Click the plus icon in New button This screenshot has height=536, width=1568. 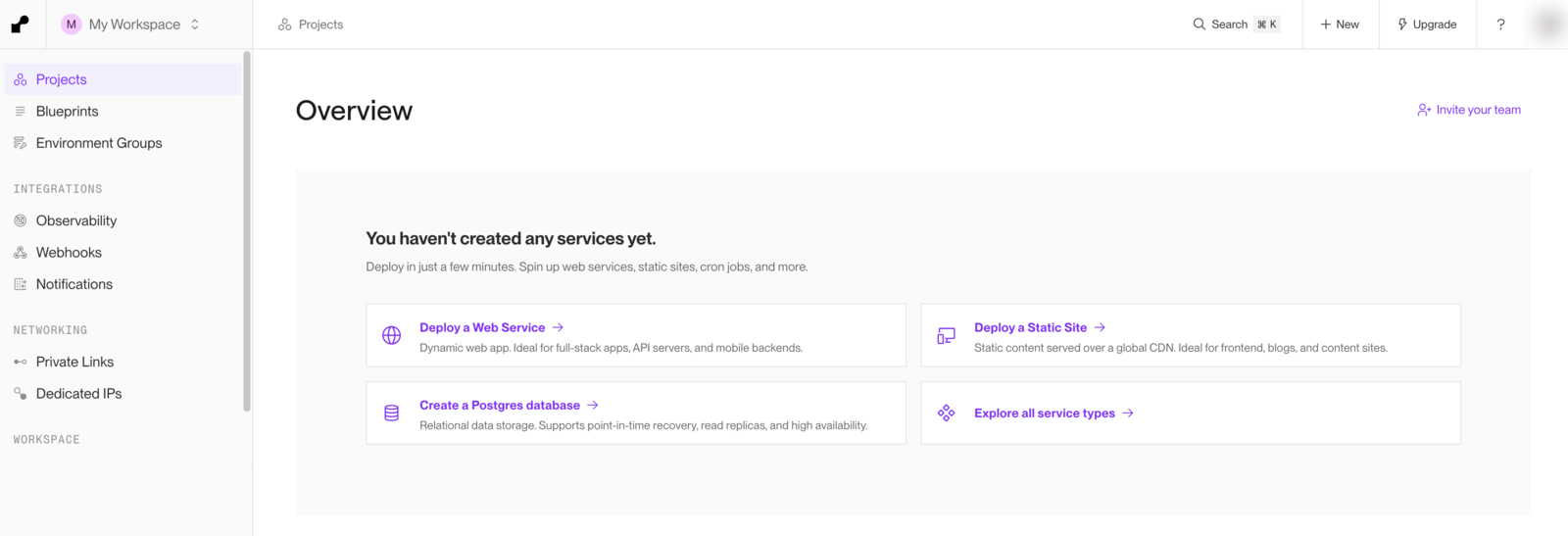pyautogui.click(x=1325, y=24)
